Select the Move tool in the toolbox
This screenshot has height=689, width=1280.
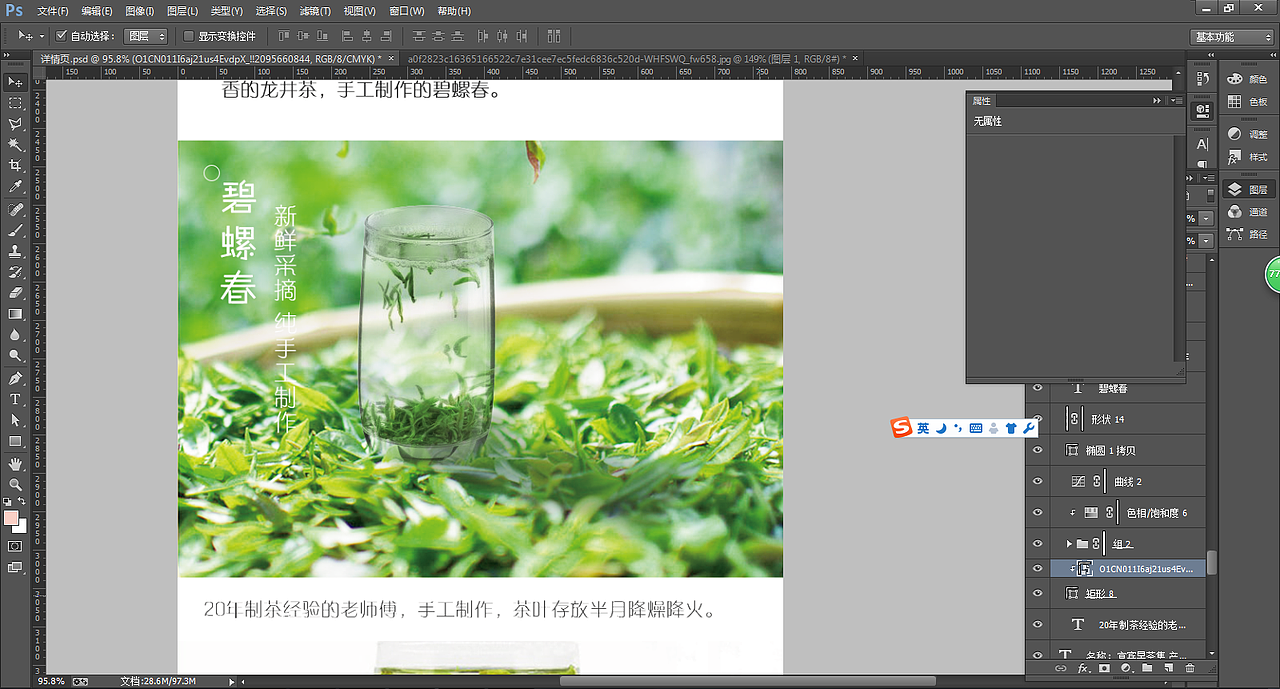[15, 82]
